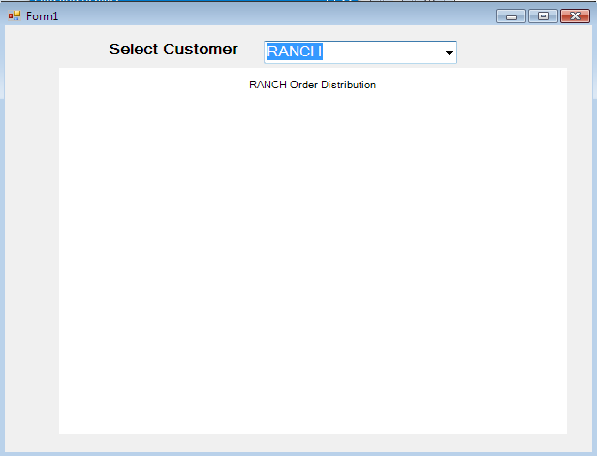598x456 pixels.
Task: Click the Form1 title text
Action: (42, 16)
